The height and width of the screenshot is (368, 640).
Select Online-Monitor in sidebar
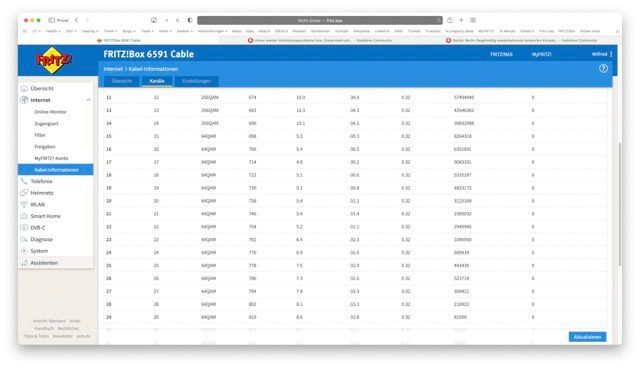pos(50,112)
